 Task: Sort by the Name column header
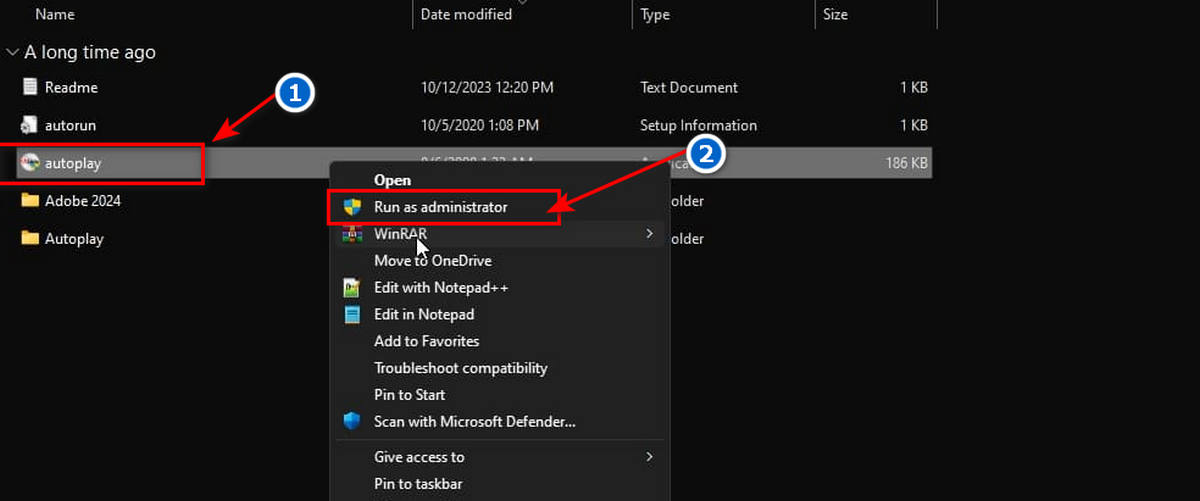click(55, 14)
